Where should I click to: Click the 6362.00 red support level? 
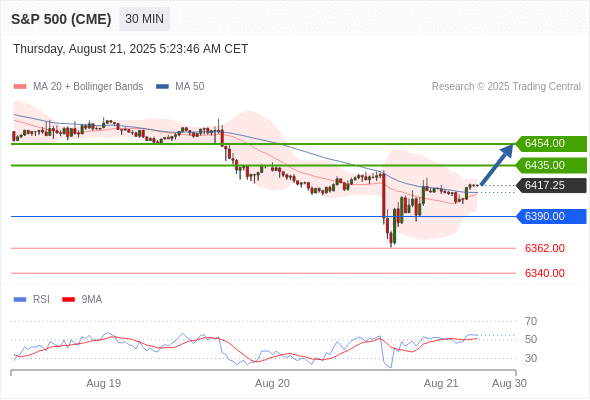click(545, 248)
